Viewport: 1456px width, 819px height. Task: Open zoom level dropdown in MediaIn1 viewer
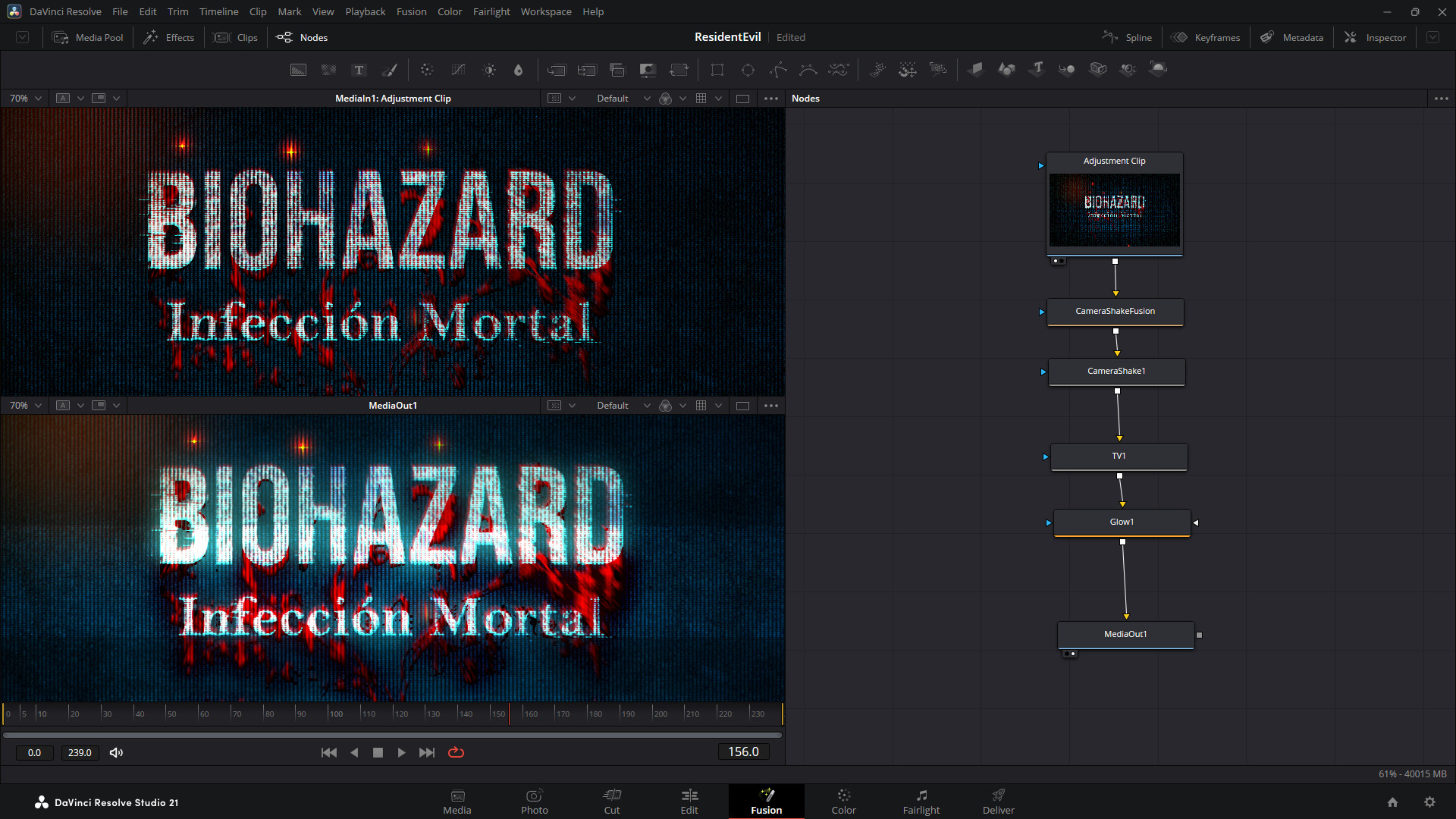[25, 99]
